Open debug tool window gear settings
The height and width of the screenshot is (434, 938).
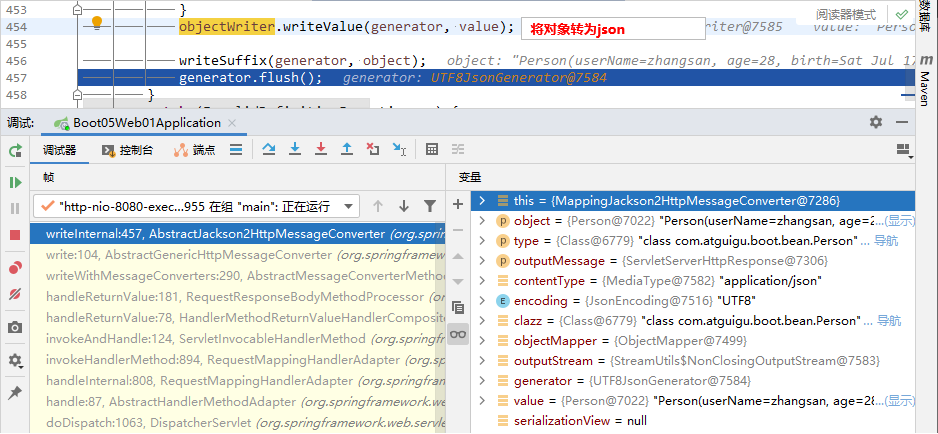tap(876, 122)
